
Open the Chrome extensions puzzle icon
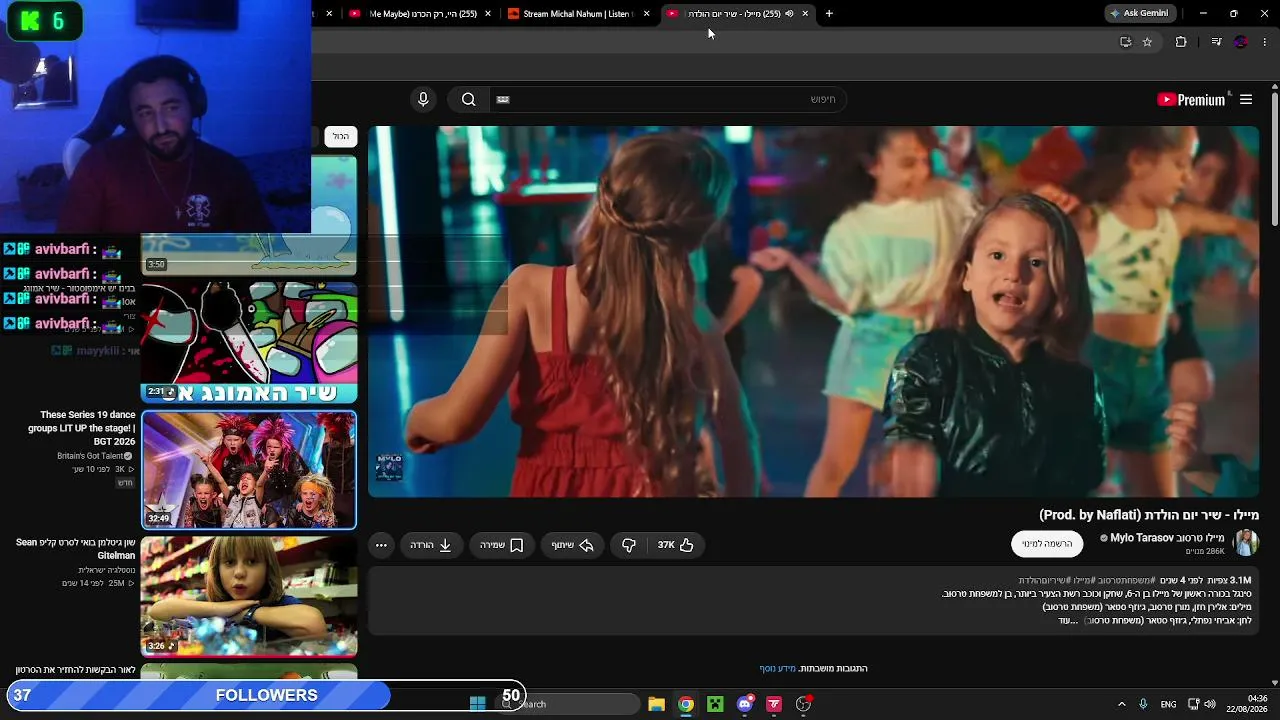1181,42
